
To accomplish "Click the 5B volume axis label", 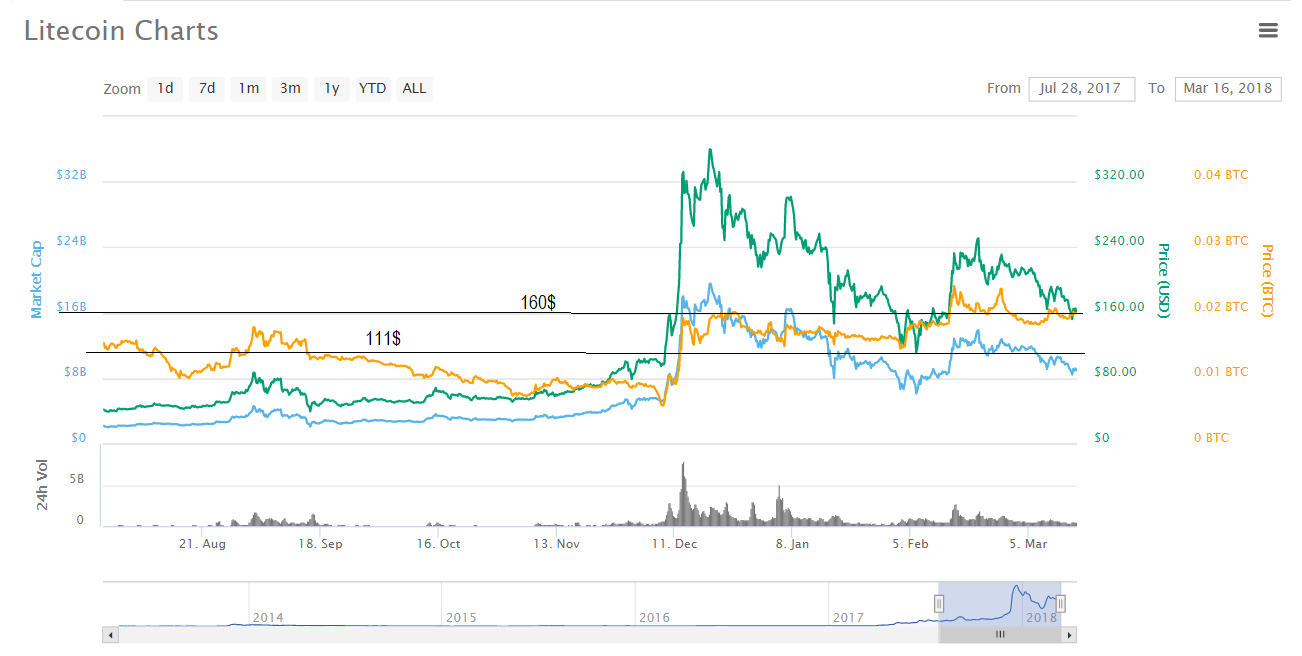I will (x=77, y=480).
